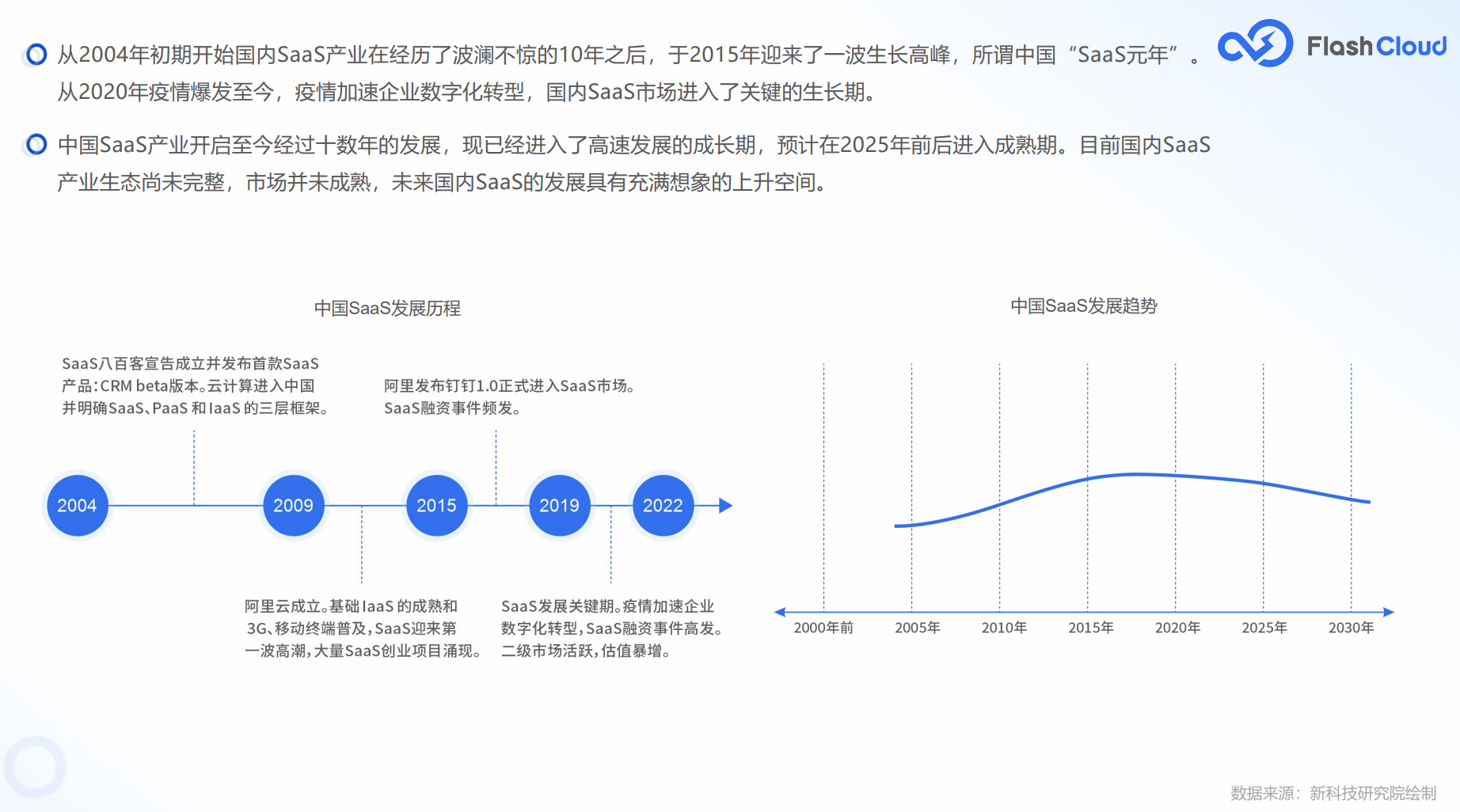Select the 2019 timeline circle
Image resolution: width=1460 pixels, height=812 pixels.
tap(559, 506)
